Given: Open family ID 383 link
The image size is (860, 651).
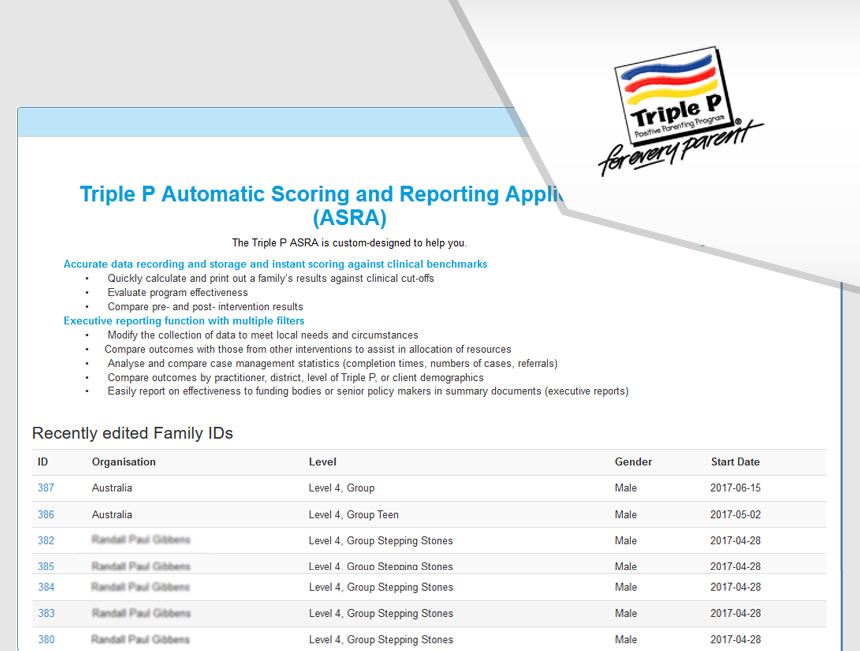Looking at the screenshot, I should click(46, 613).
